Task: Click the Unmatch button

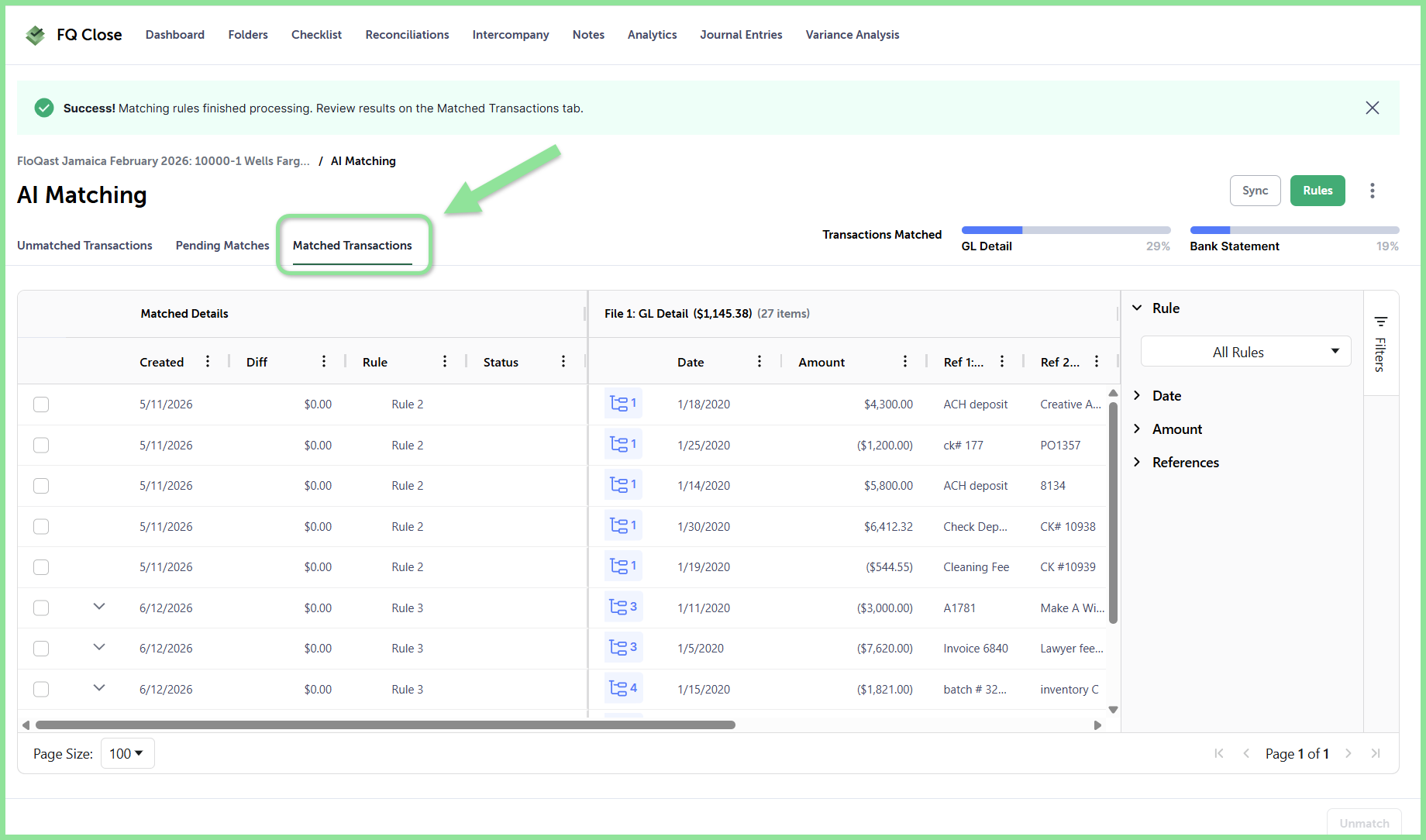Action: 1364,823
